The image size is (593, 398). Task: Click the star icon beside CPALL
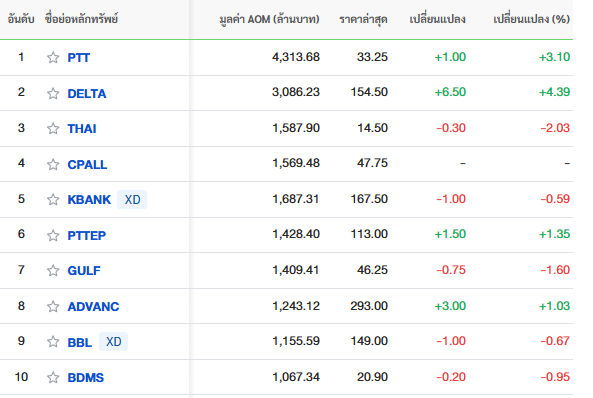[53, 164]
